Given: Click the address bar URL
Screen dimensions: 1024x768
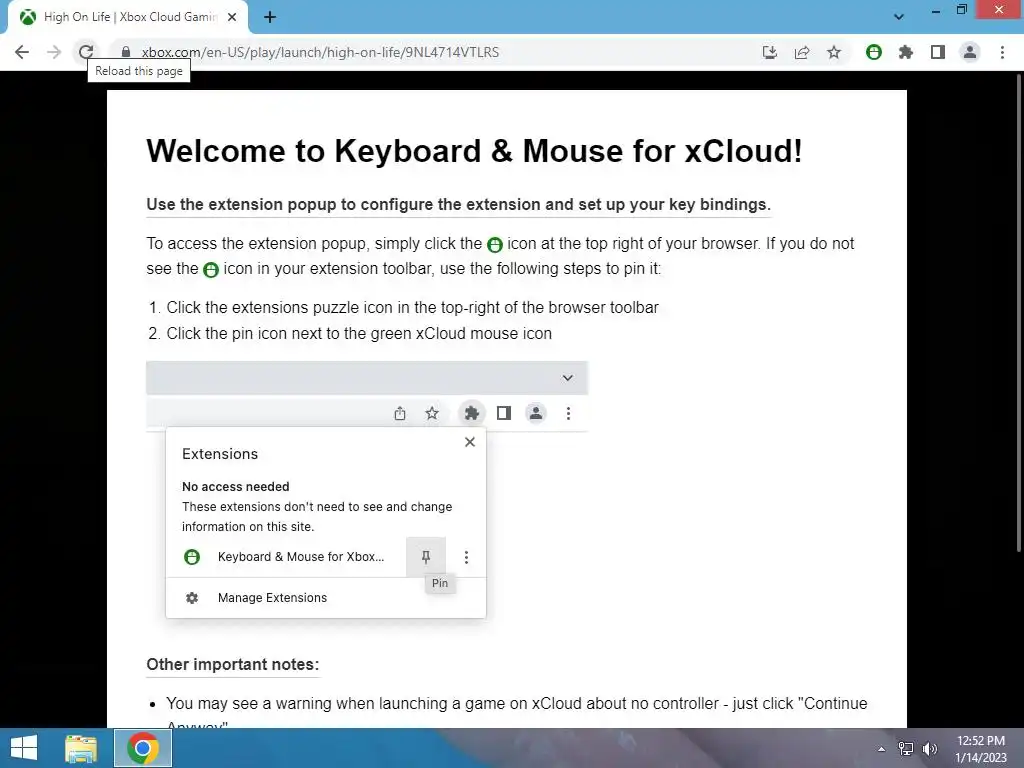Looking at the screenshot, I should tap(320, 52).
